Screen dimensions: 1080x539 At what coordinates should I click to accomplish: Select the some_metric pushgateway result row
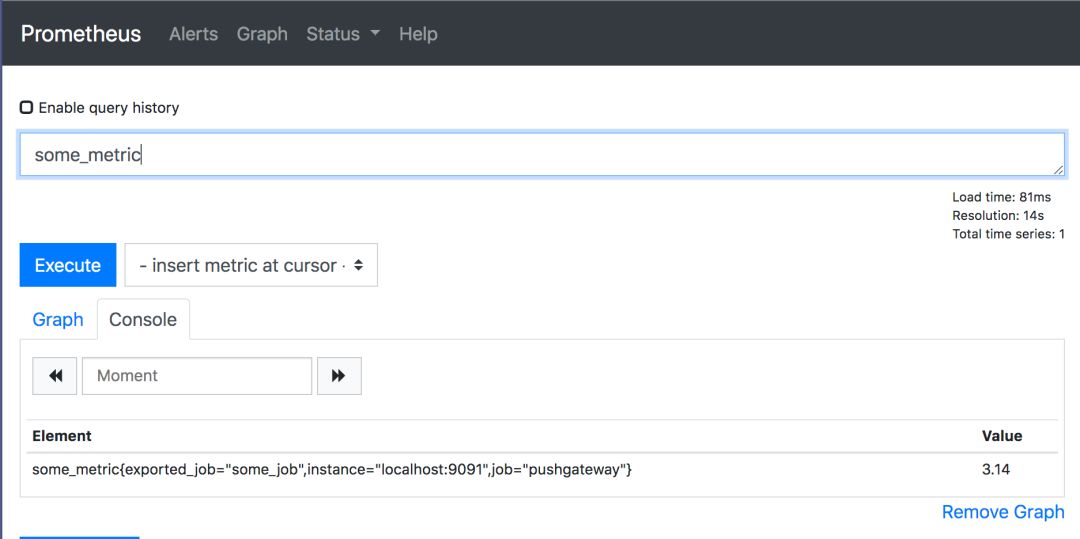point(332,469)
